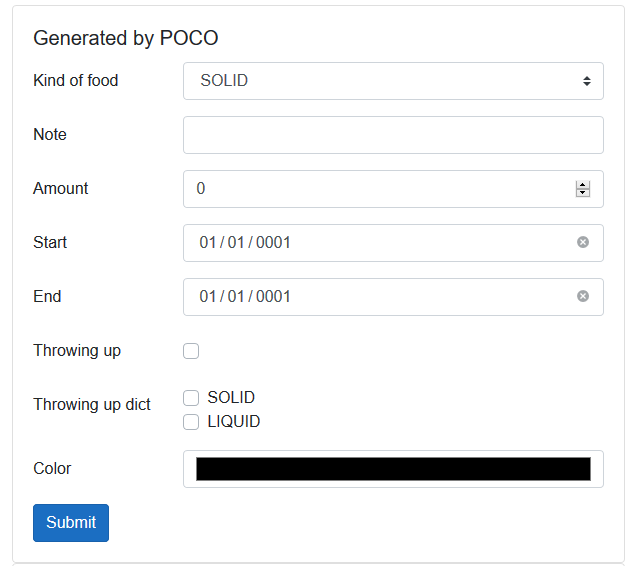Check SOLID under Throwing up dict

pos(191,398)
